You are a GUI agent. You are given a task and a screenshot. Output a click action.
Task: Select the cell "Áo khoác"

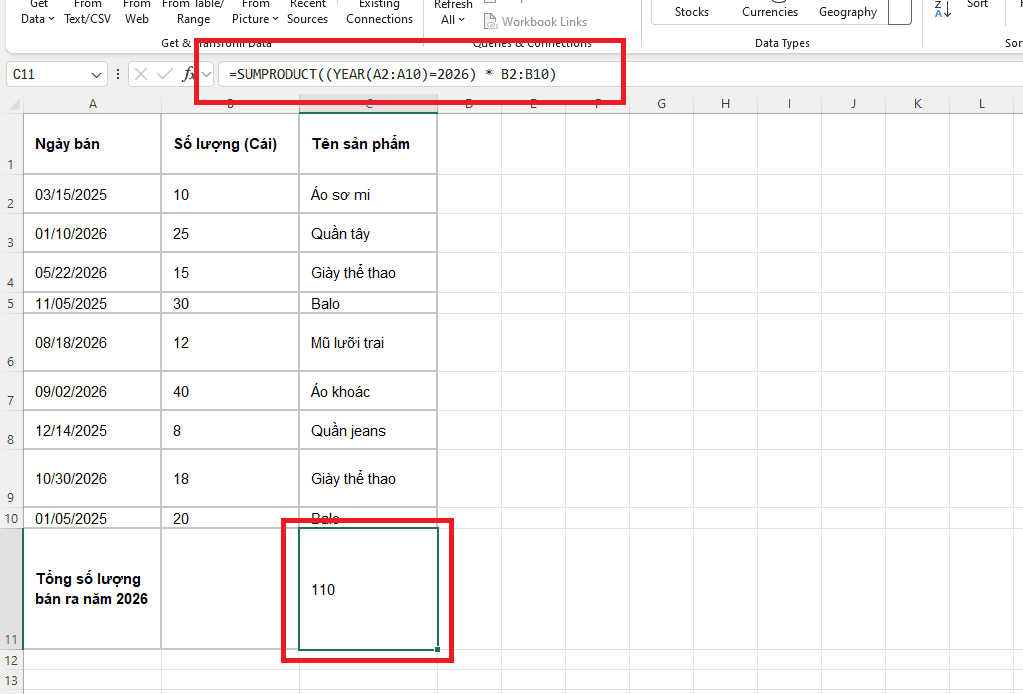(368, 391)
